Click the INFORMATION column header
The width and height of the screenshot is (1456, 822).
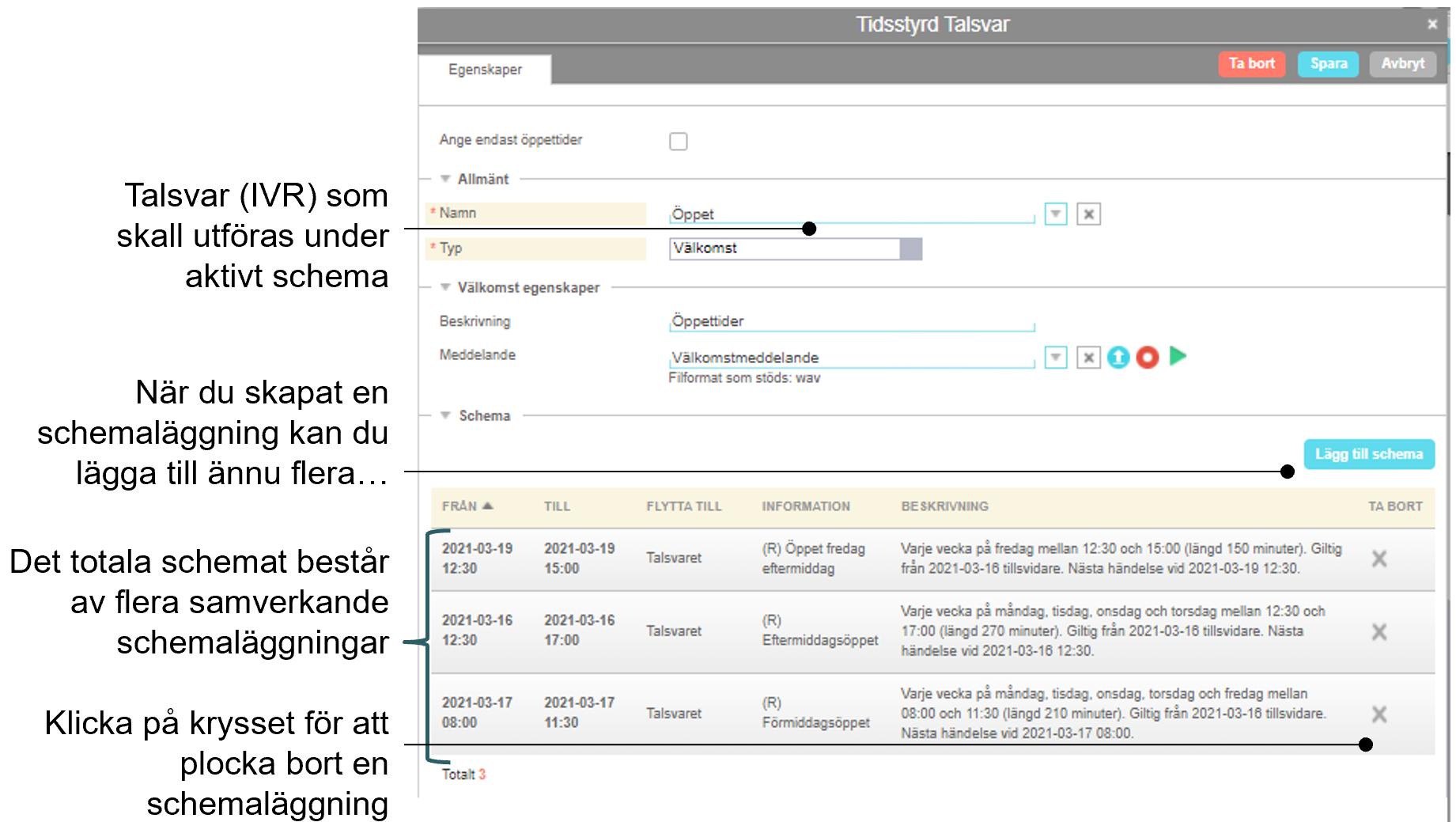pos(805,506)
